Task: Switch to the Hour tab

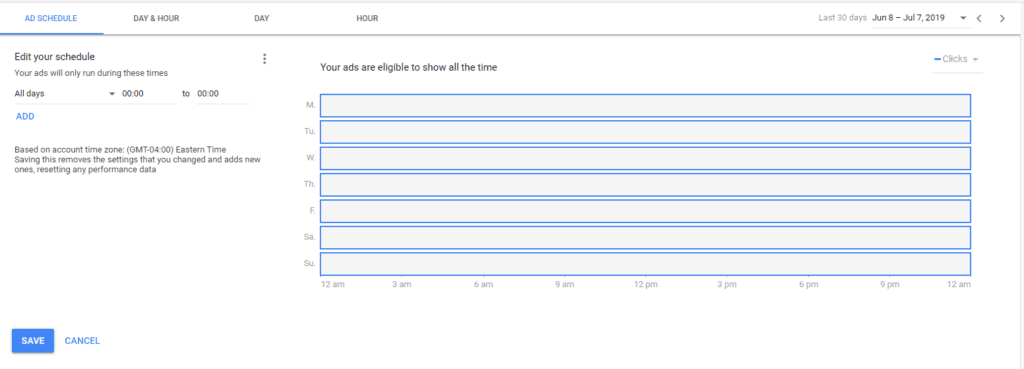Action: [x=367, y=18]
